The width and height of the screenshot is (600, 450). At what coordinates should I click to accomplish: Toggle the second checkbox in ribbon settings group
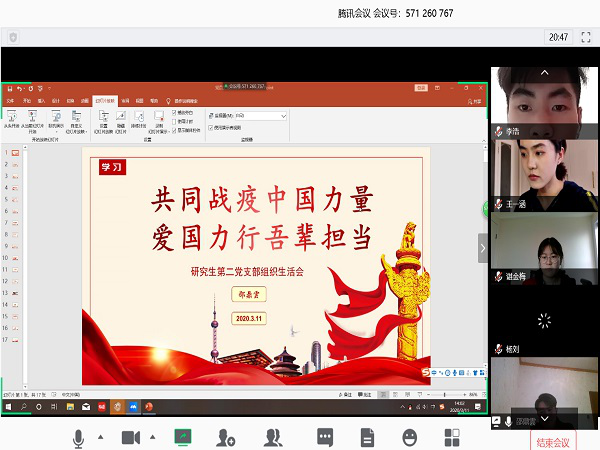click(x=175, y=121)
